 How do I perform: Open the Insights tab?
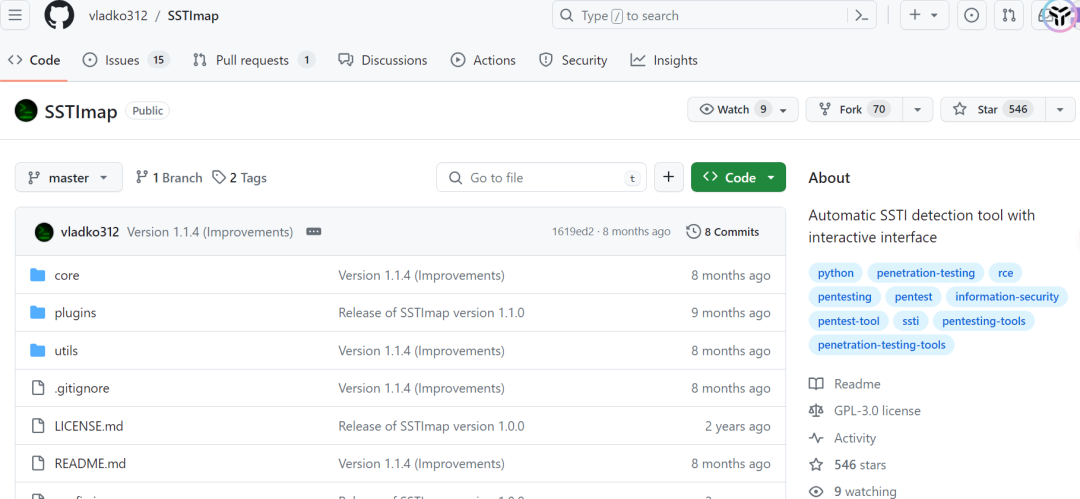(664, 61)
